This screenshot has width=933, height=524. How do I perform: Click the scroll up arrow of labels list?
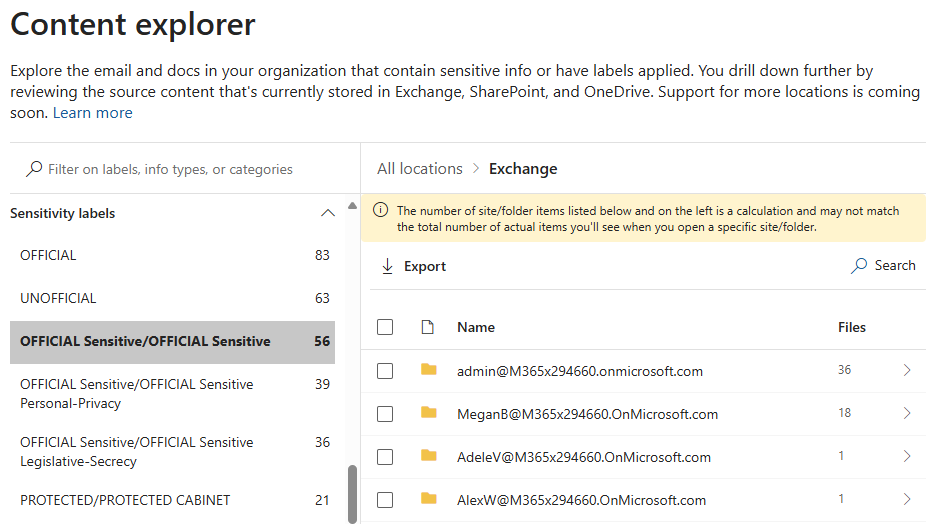[352, 206]
